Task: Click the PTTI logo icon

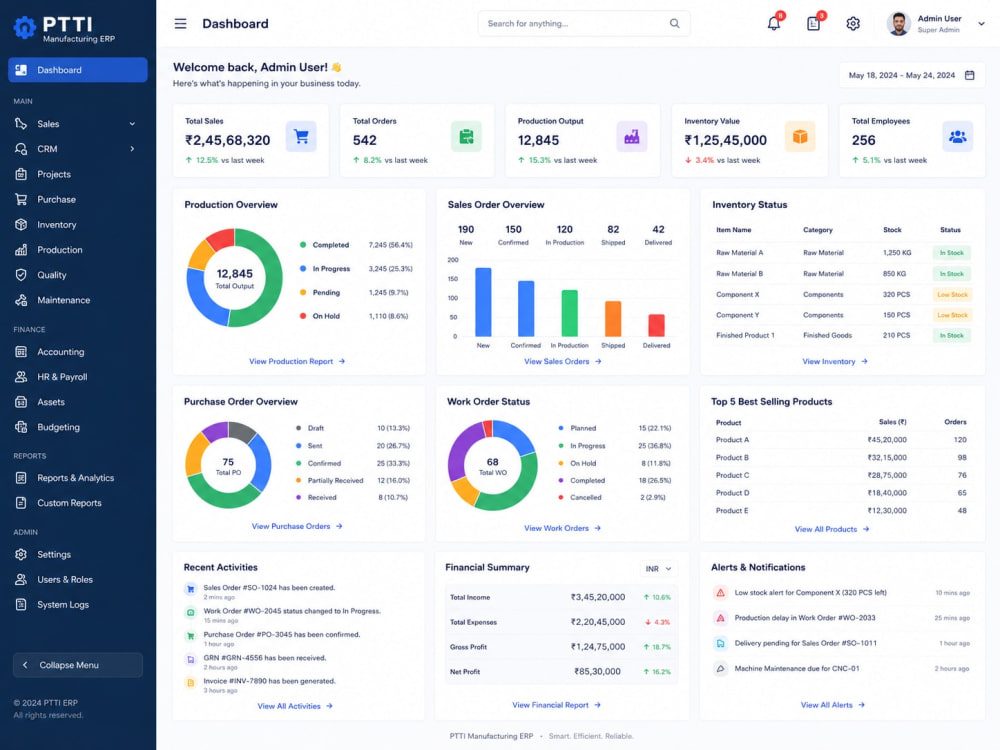Action: coord(25,27)
